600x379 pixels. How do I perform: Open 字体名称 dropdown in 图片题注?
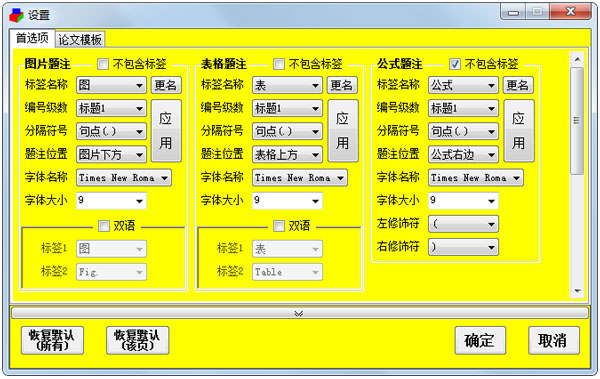pyautogui.click(x=124, y=178)
